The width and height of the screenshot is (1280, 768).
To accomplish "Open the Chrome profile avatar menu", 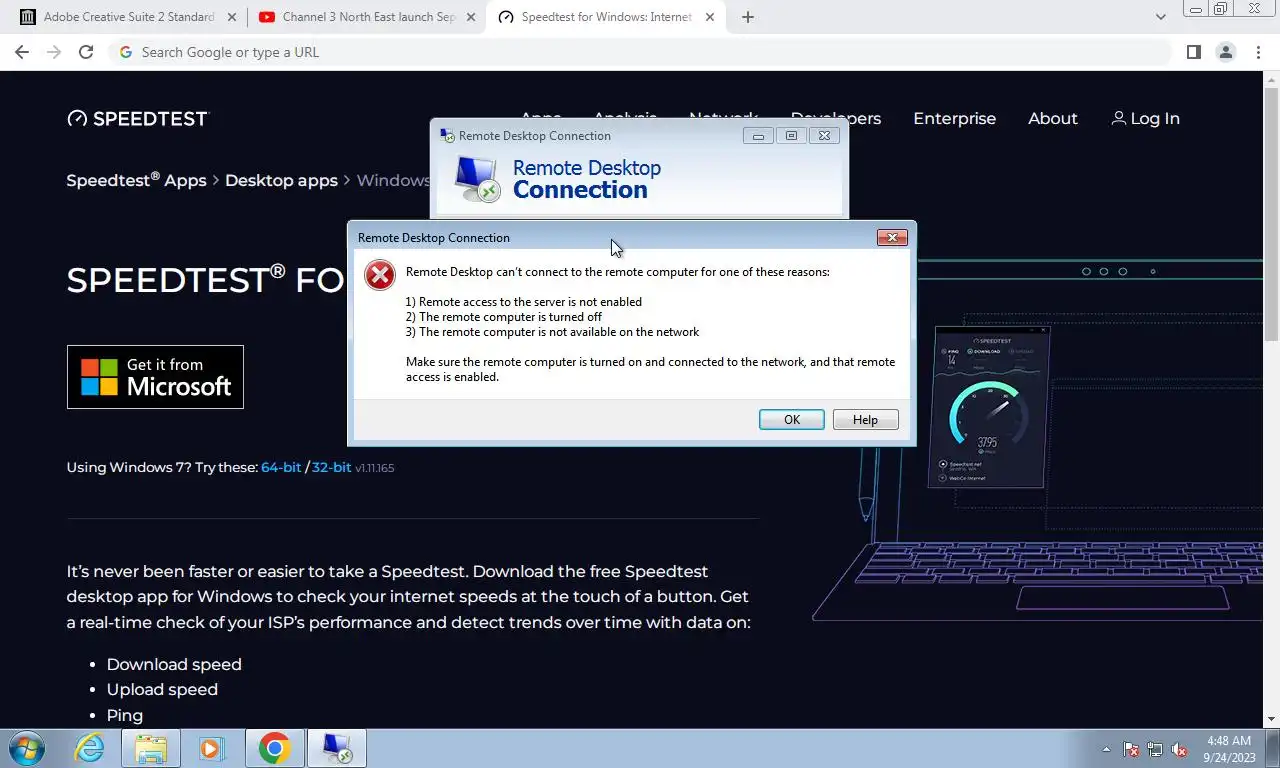I will (x=1225, y=52).
